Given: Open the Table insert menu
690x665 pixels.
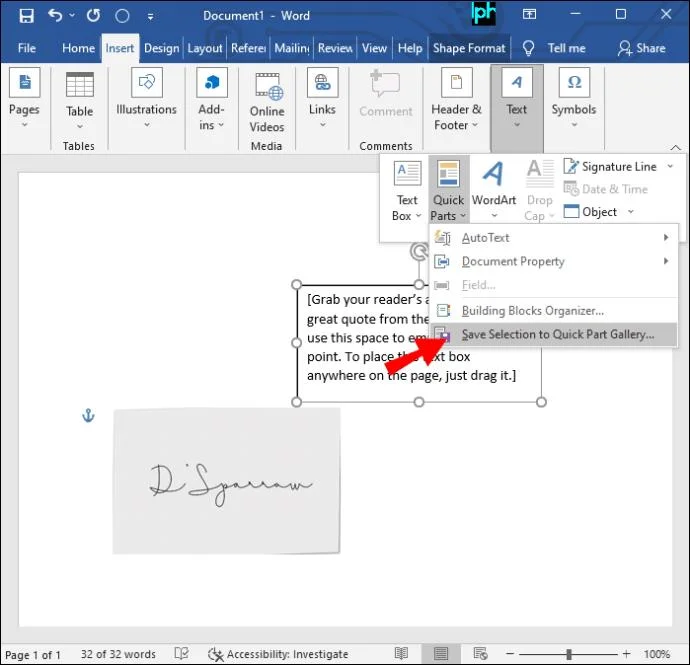Looking at the screenshot, I should pos(79,100).
